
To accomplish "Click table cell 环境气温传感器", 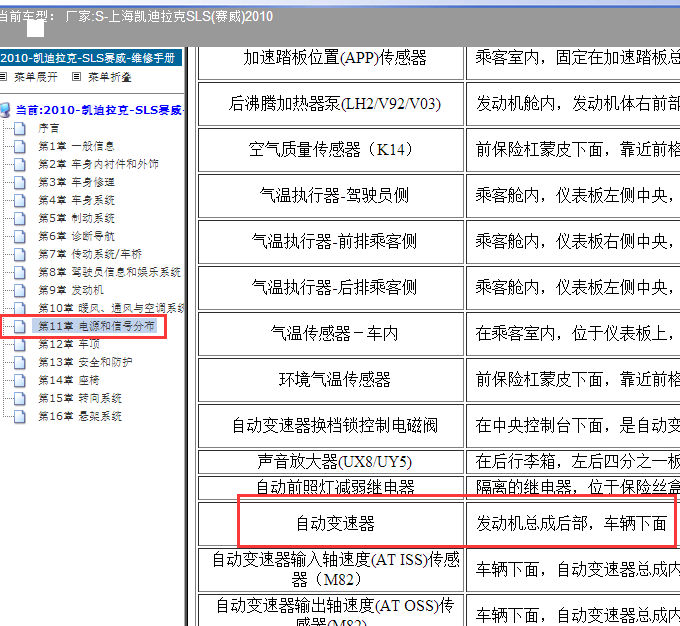I will pyautogui.click(x=331, y=380).
